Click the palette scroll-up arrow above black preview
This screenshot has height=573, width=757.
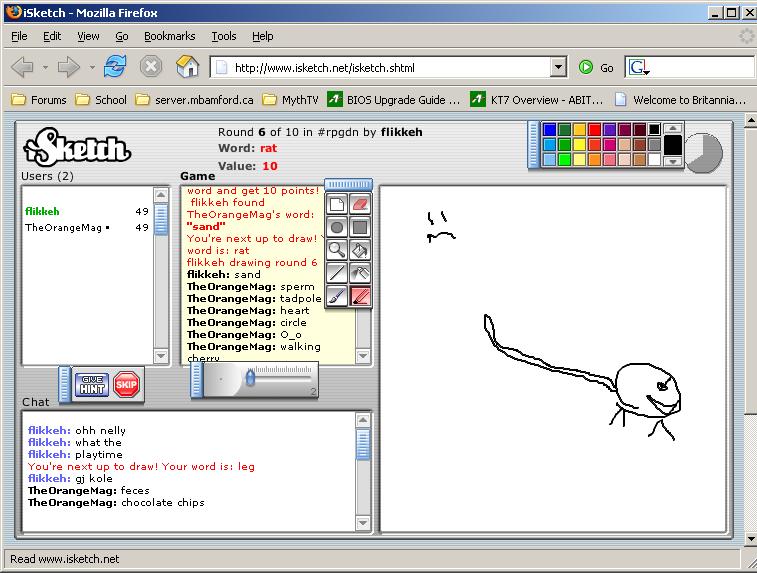click(x=672, y=128)
